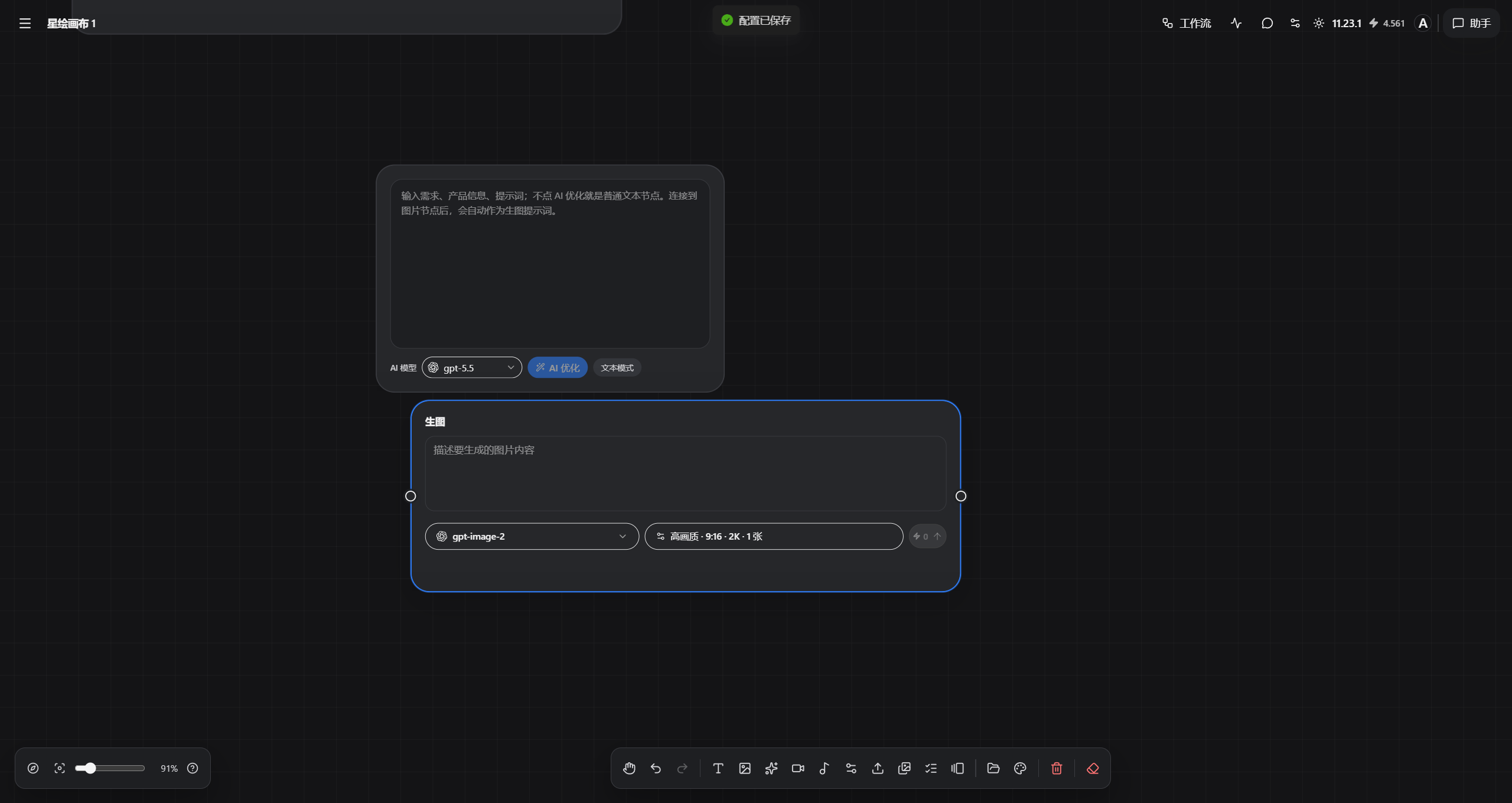Add a video node with camera icon
Screen dimensions: 1512x803
click(x=798, y=768)
